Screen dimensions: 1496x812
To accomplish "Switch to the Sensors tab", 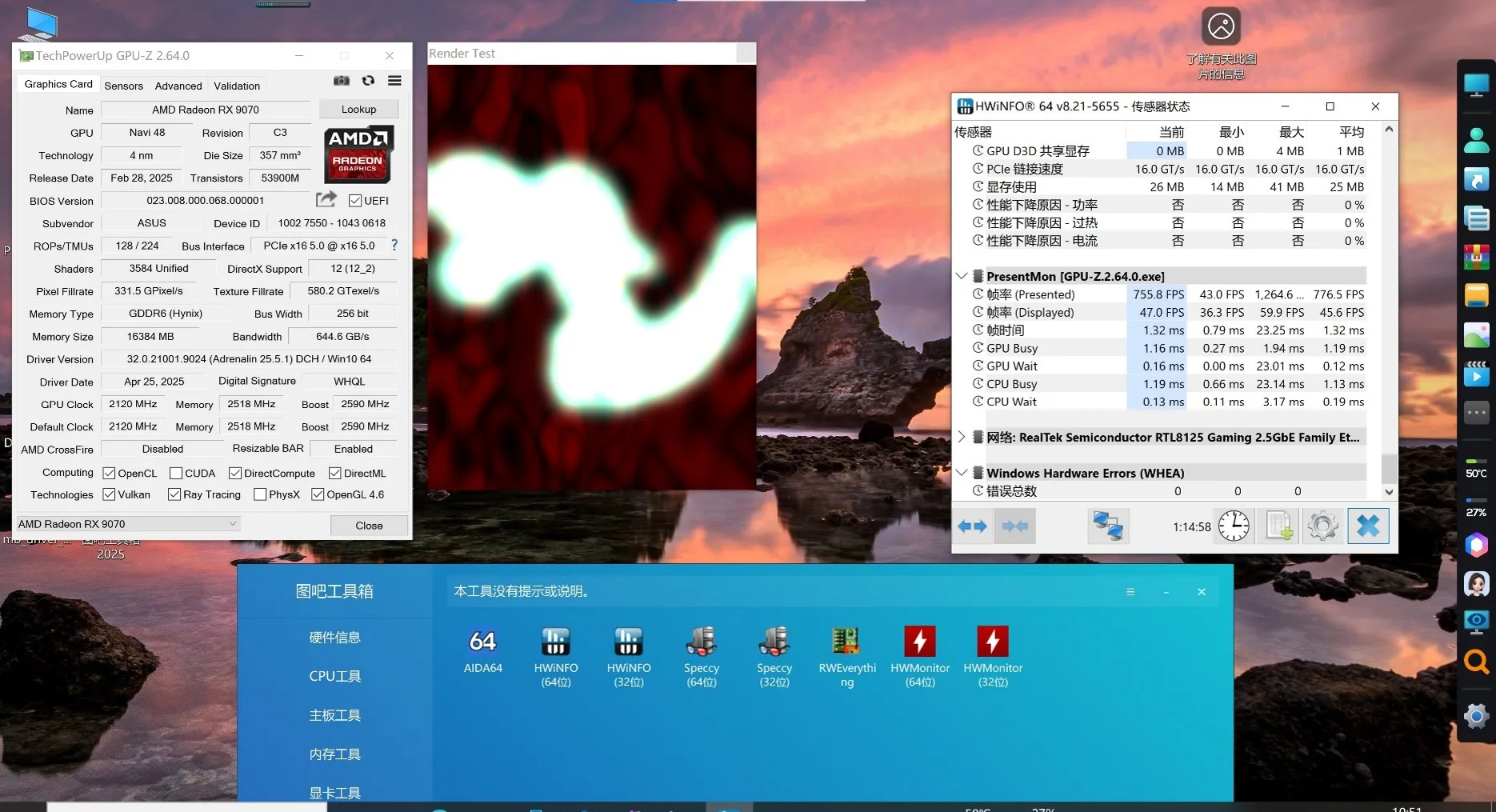I will click(x=123, y=86).
